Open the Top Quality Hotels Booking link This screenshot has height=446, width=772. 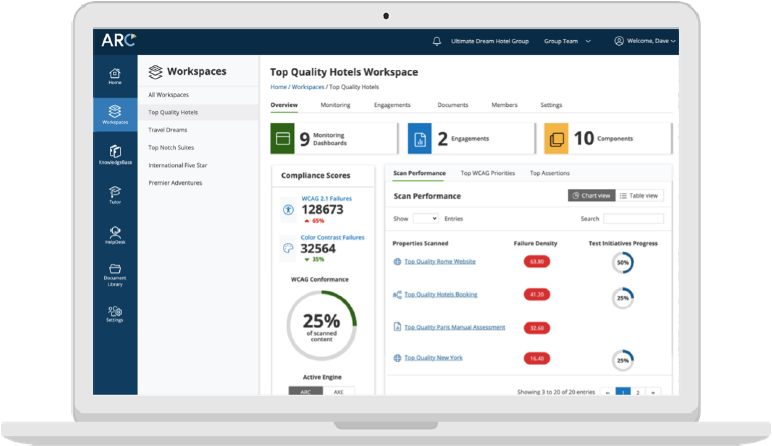point(441,295)
